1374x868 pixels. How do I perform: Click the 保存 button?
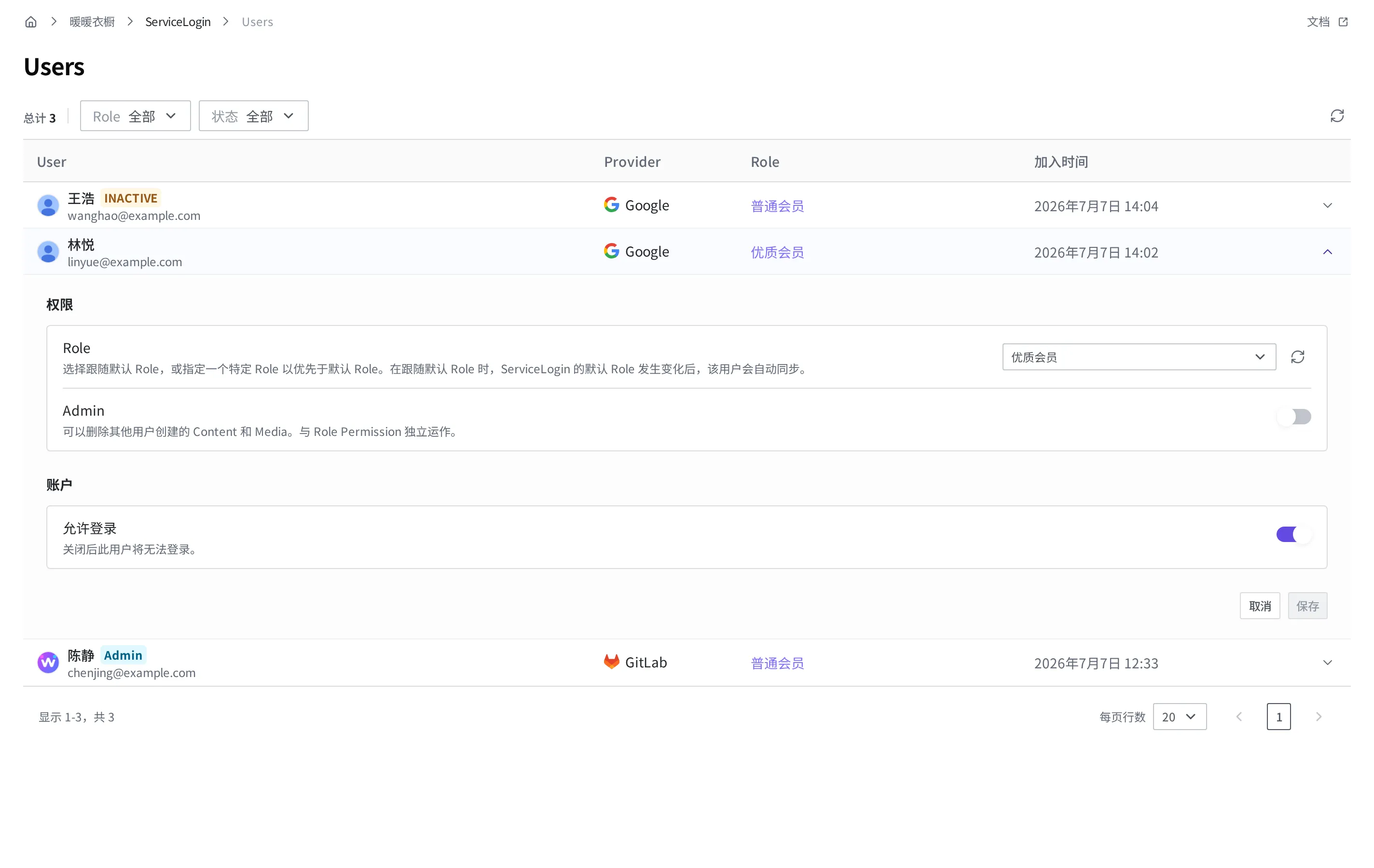1307,606
